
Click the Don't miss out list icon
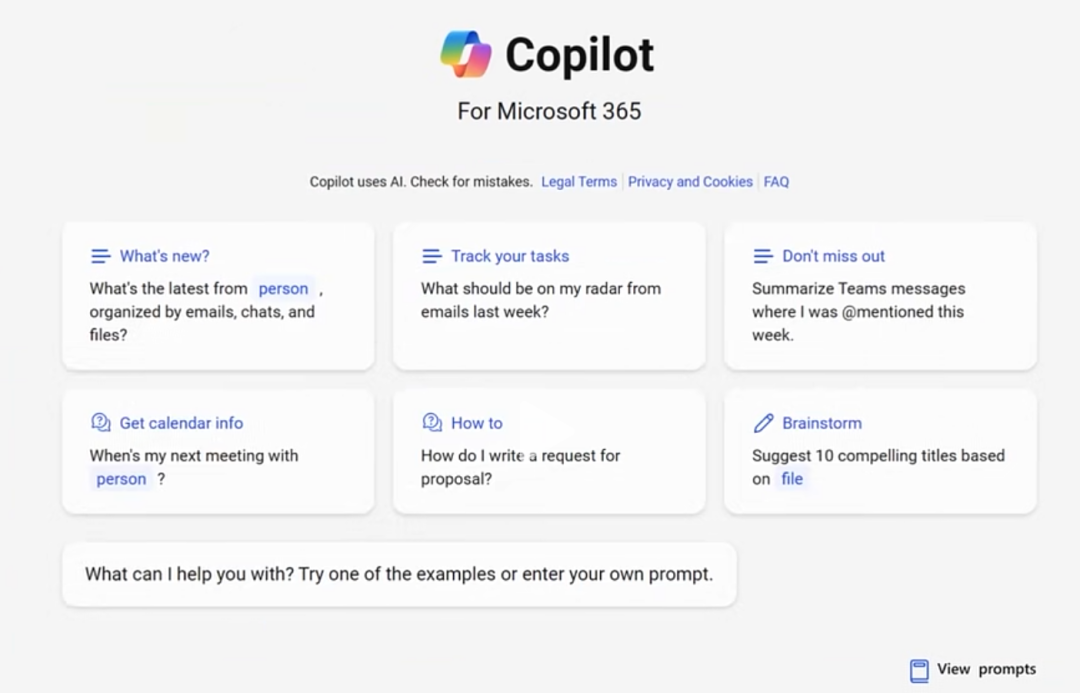click(763, 256)
